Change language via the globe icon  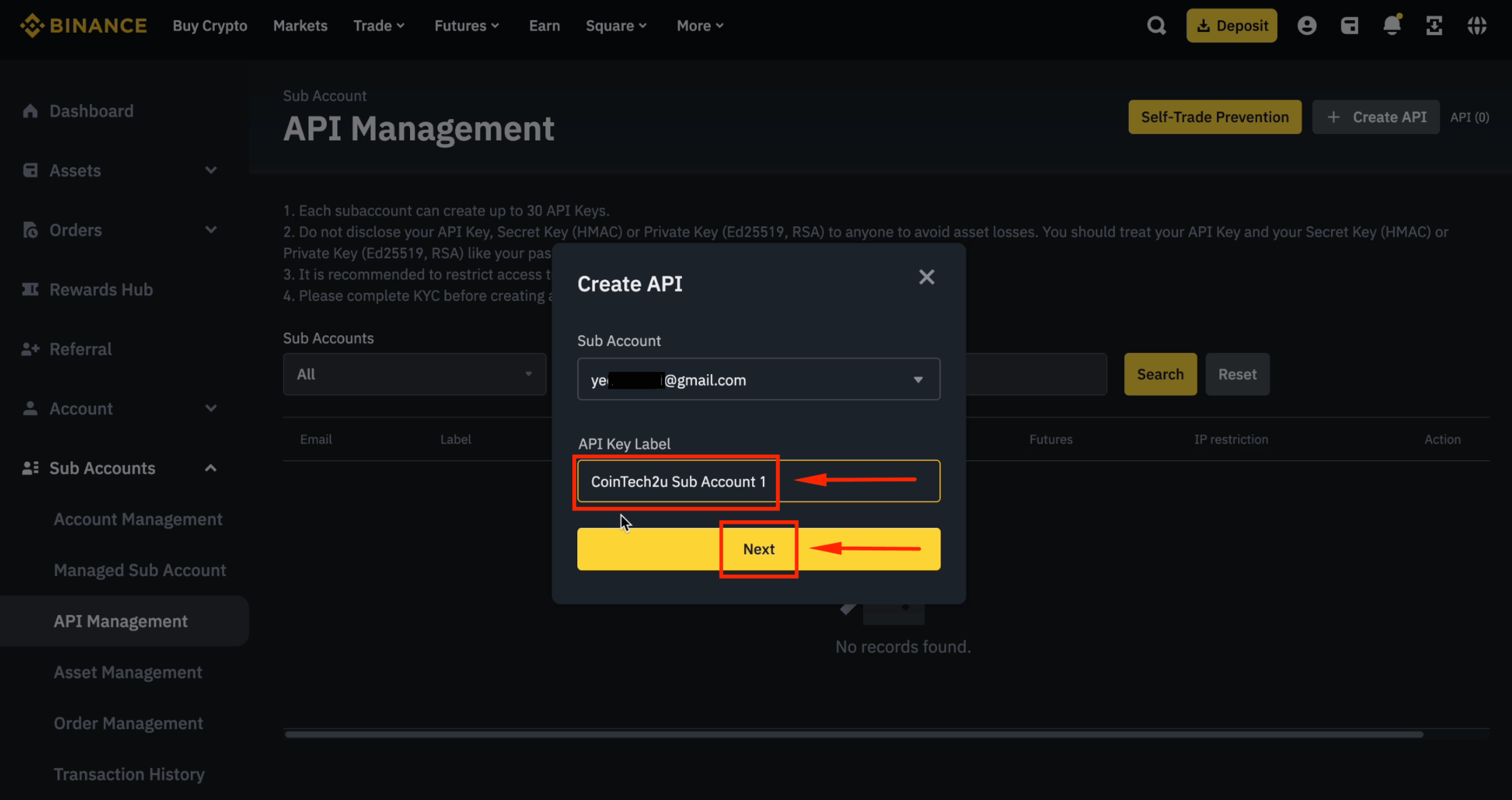(x=1478, y=25)
